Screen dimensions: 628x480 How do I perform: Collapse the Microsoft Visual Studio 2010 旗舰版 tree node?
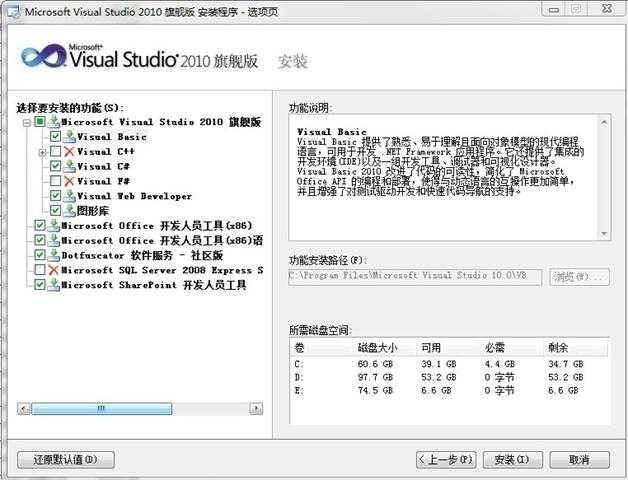(x=27, y=123)
